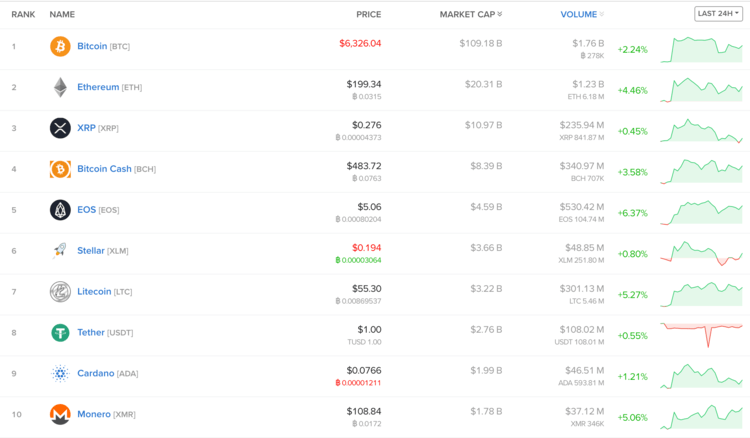Click the Litecoin logo icon

pyautogui.click(x=60, y=292)
